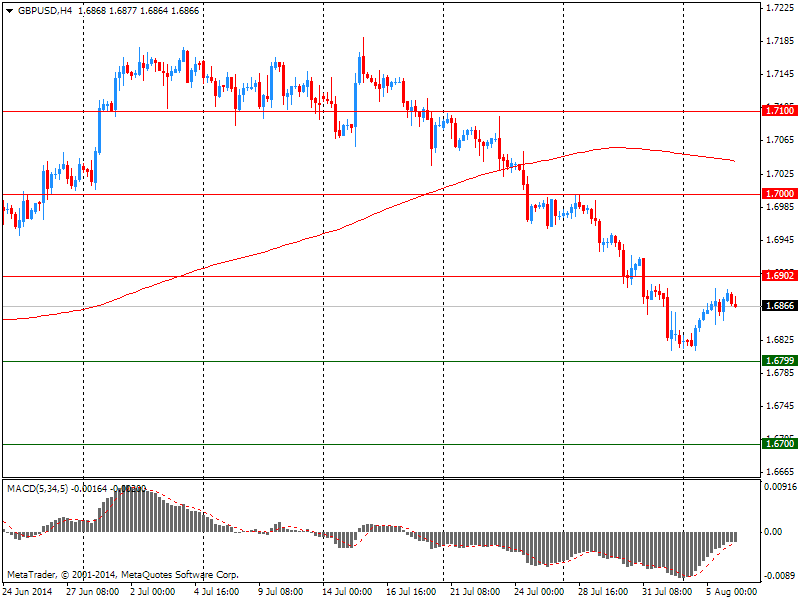Click the 1.6945 price scale value
This screenshot has height=600, width=800.
(781, 240)
